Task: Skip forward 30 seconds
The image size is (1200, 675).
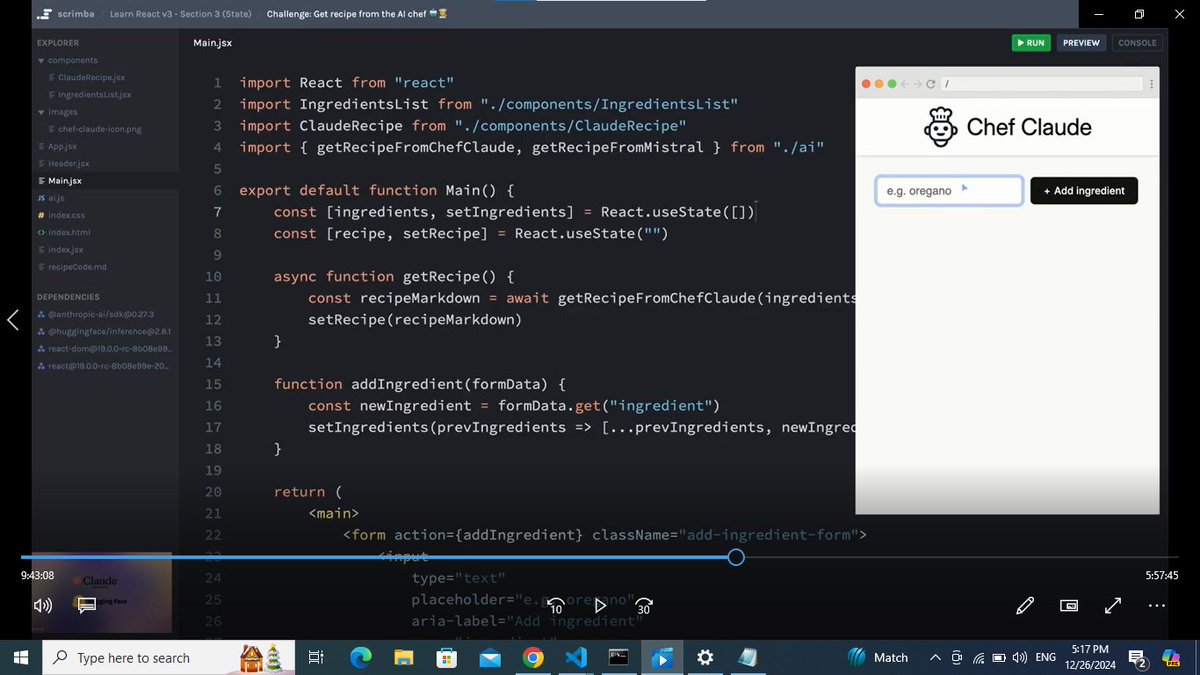Action: point(643,604)
